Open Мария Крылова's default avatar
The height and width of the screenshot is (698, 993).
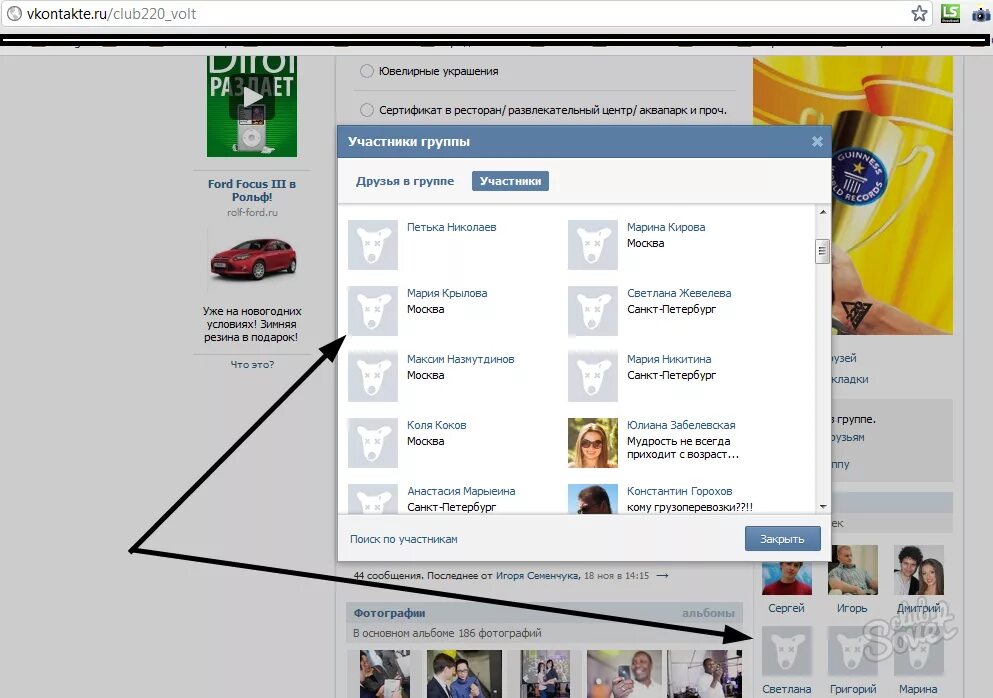point(373,310)
